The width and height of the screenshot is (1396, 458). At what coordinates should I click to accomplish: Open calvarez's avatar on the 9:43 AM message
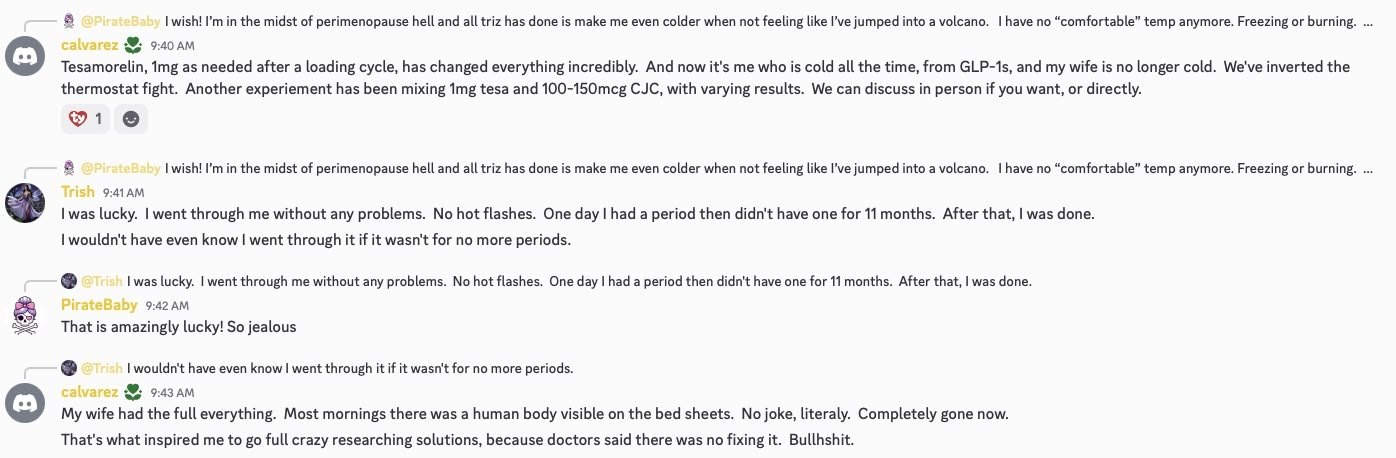[x=25, y=403]
